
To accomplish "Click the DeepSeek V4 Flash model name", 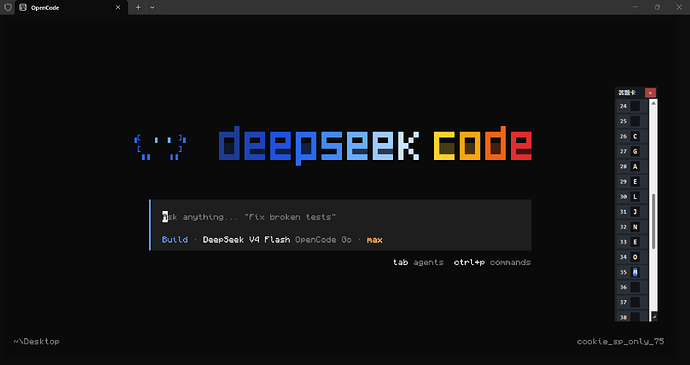I will coord(246,240).
